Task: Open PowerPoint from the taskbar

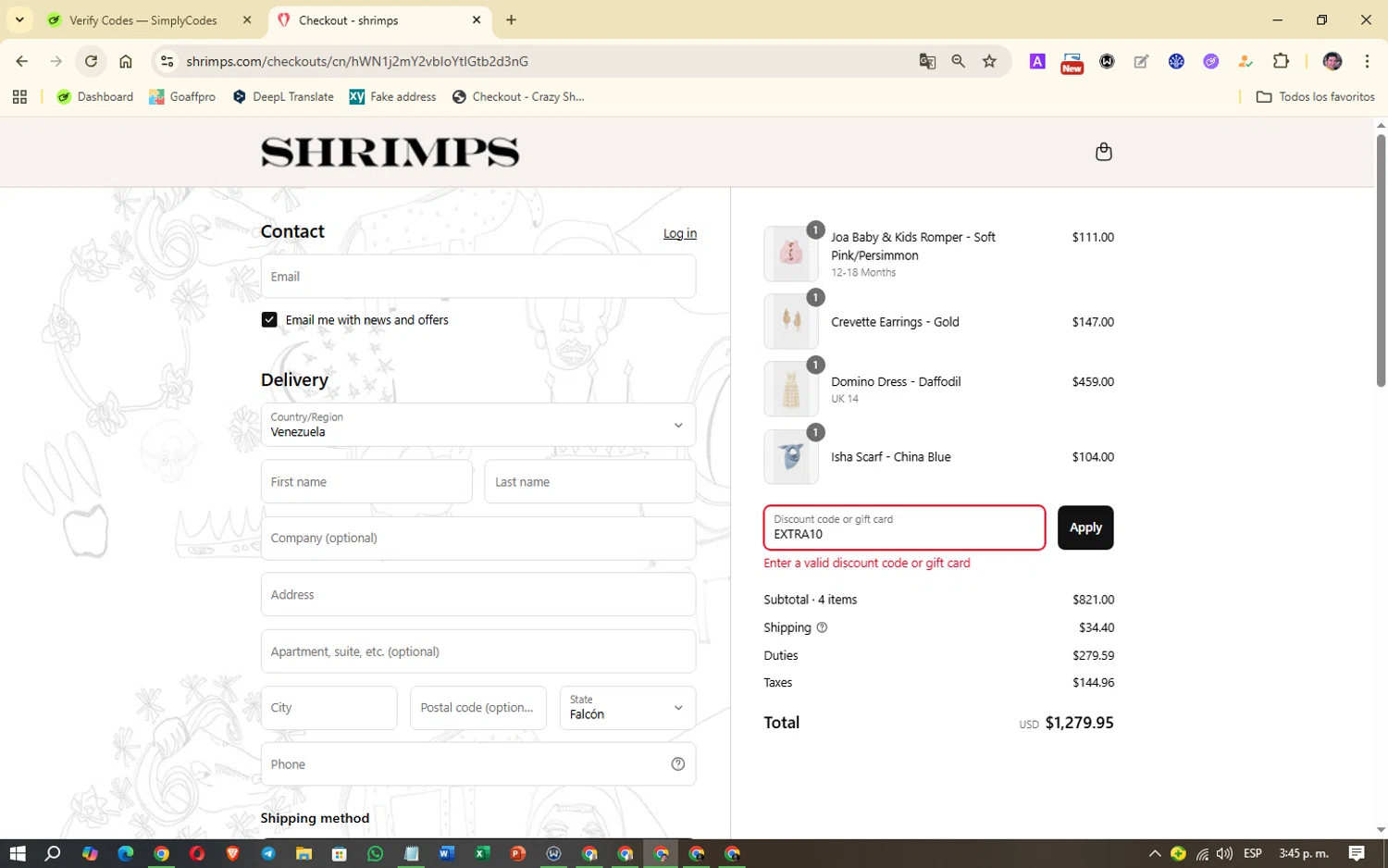Action: (517, 853)
